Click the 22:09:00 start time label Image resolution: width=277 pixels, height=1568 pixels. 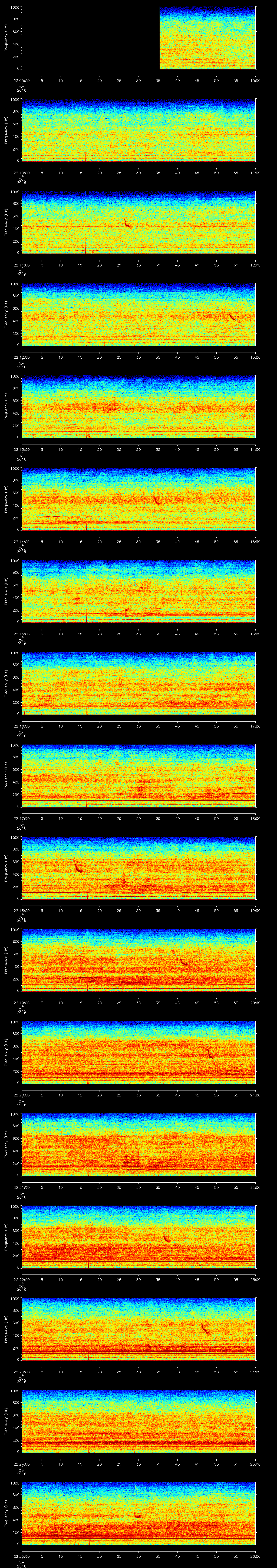(22, 80)
